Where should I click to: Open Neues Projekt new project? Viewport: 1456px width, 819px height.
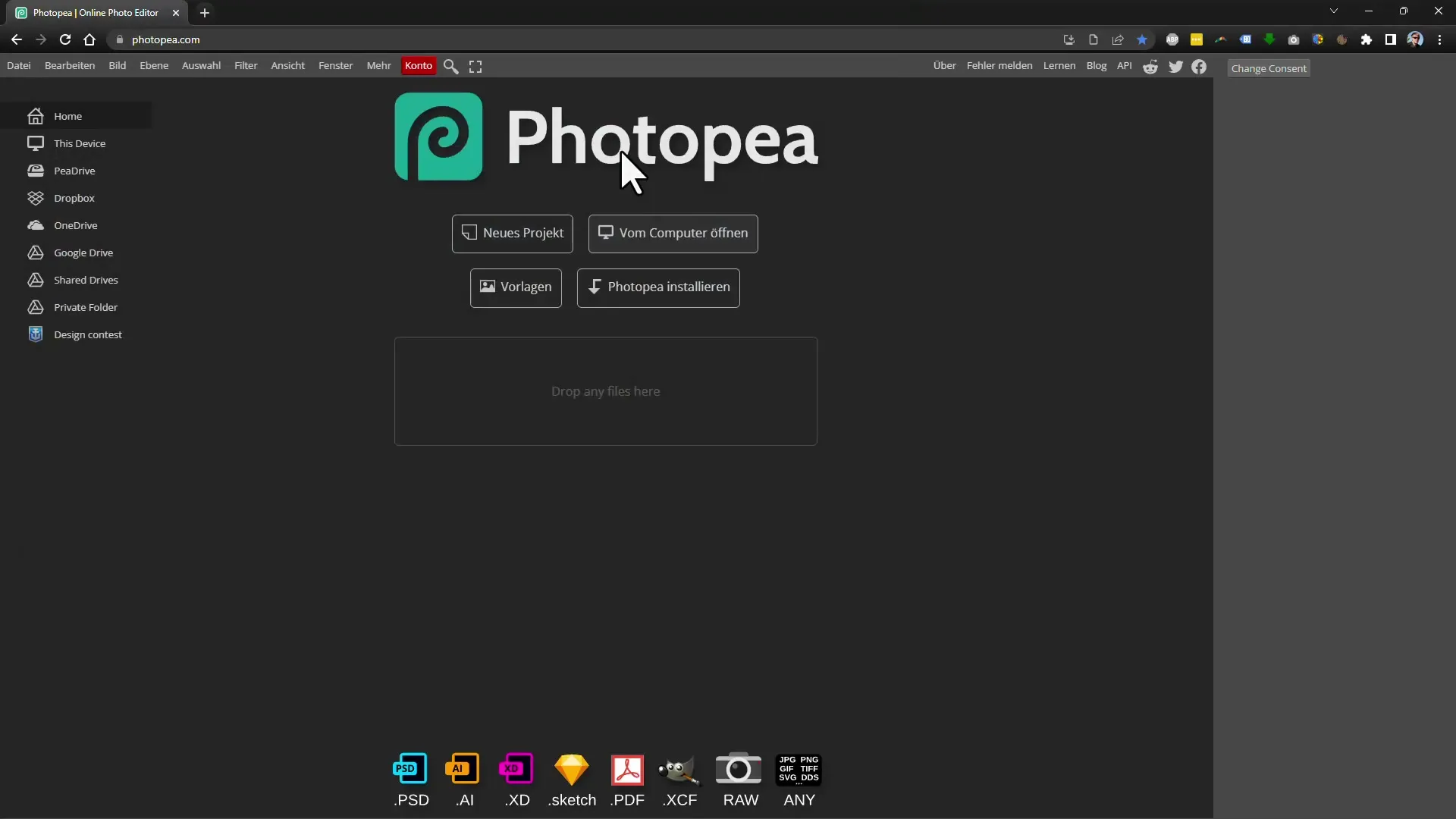(x=514, y=233)
